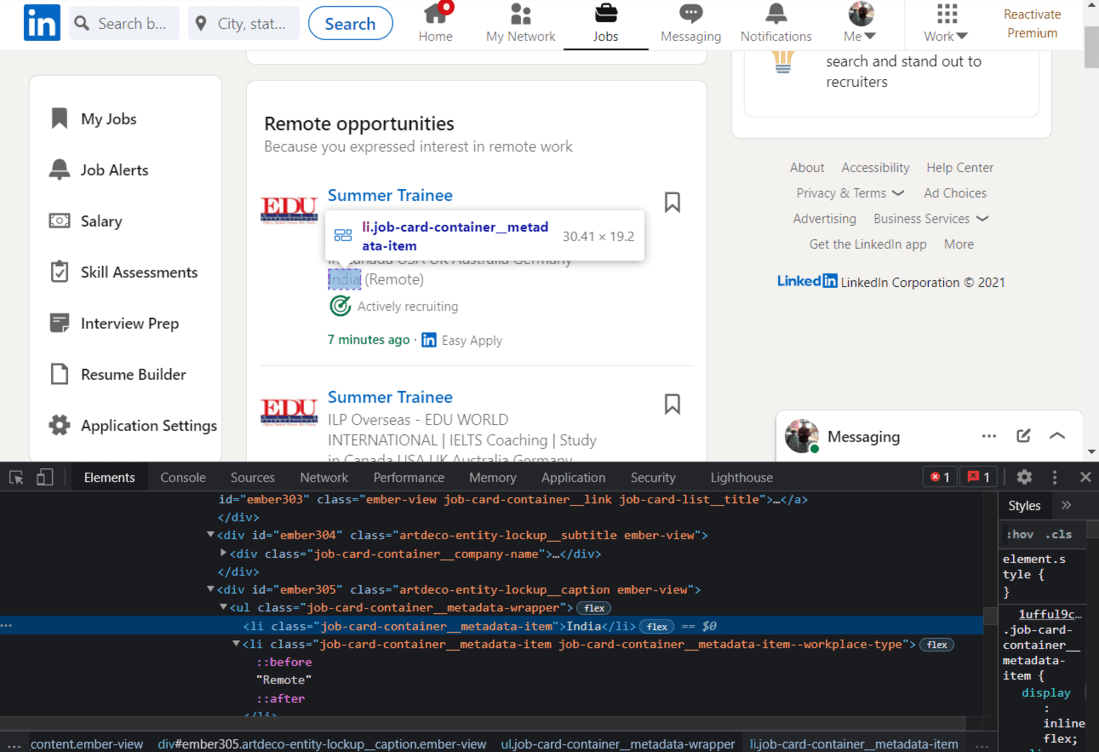Activate DevTools element inspector tool

(16, 477)
